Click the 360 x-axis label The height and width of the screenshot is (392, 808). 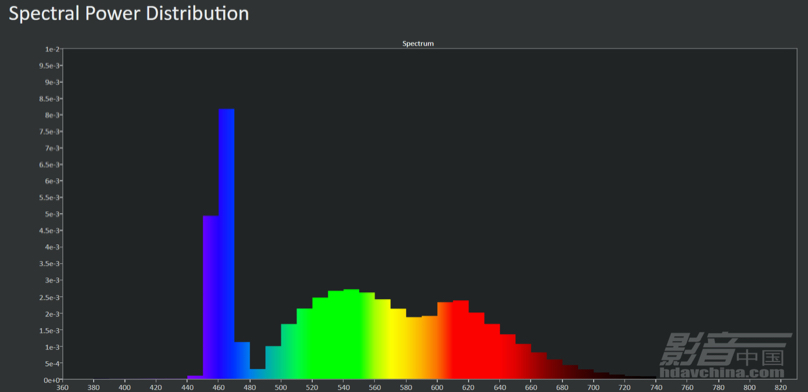(62, 387)
